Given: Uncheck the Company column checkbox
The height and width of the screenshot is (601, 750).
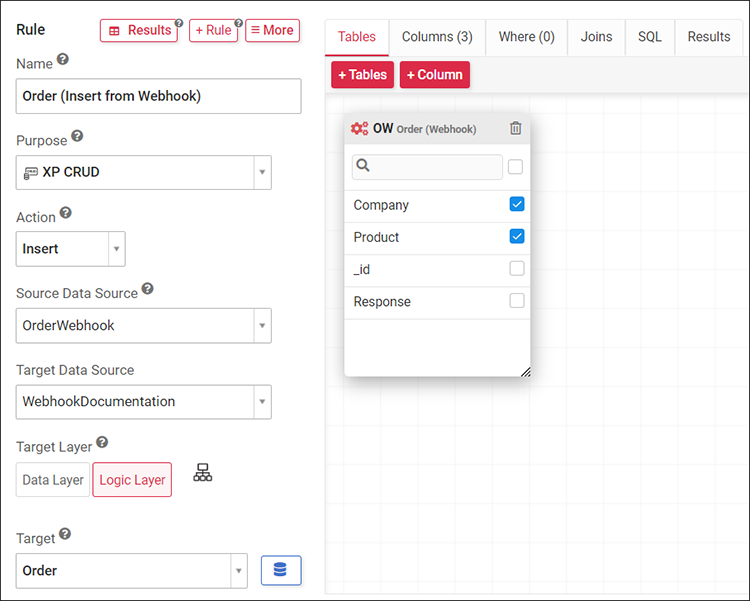Looking at the screenshot, I should [x=516, y=204].
